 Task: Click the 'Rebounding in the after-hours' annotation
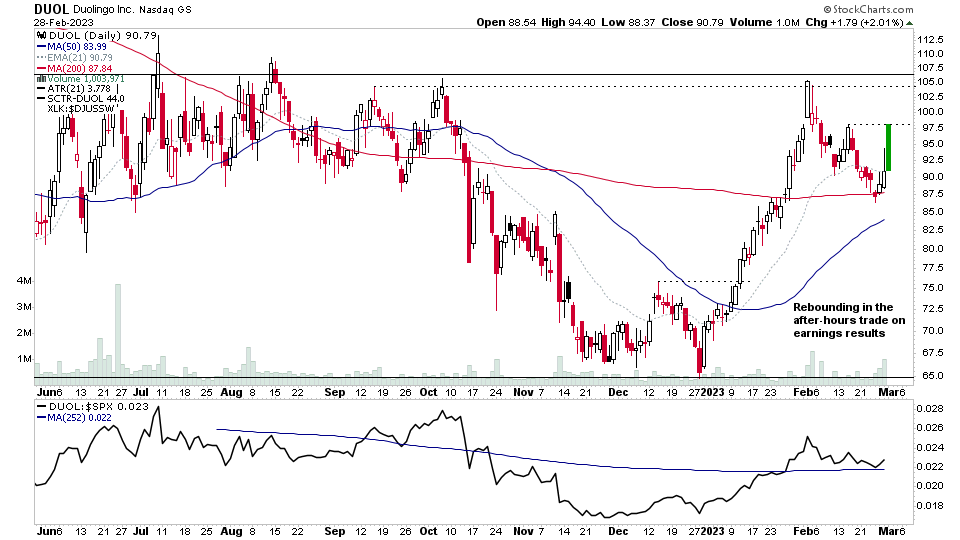click(849, 320)
